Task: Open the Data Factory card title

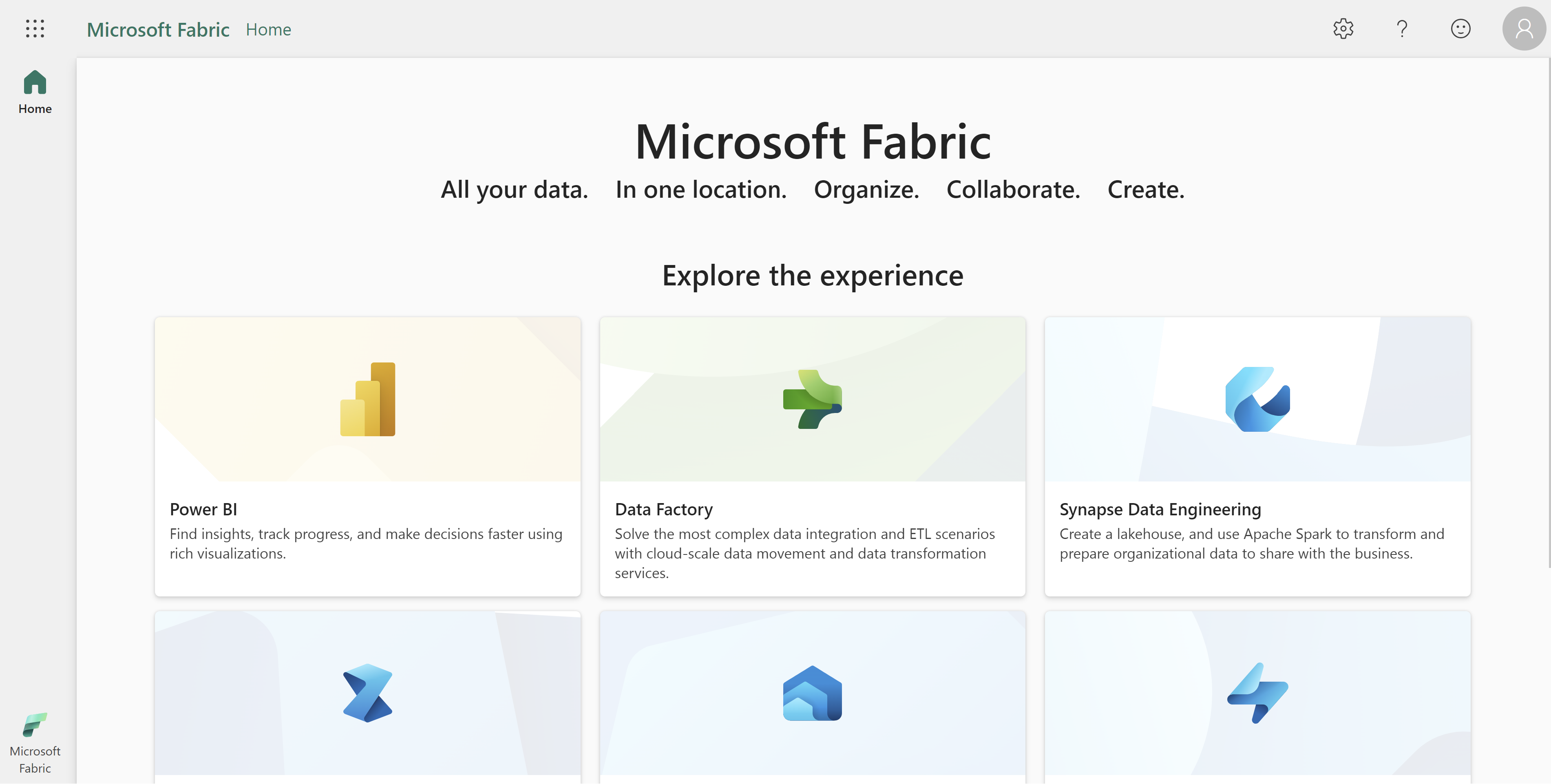Action: [x=663, y=510]
